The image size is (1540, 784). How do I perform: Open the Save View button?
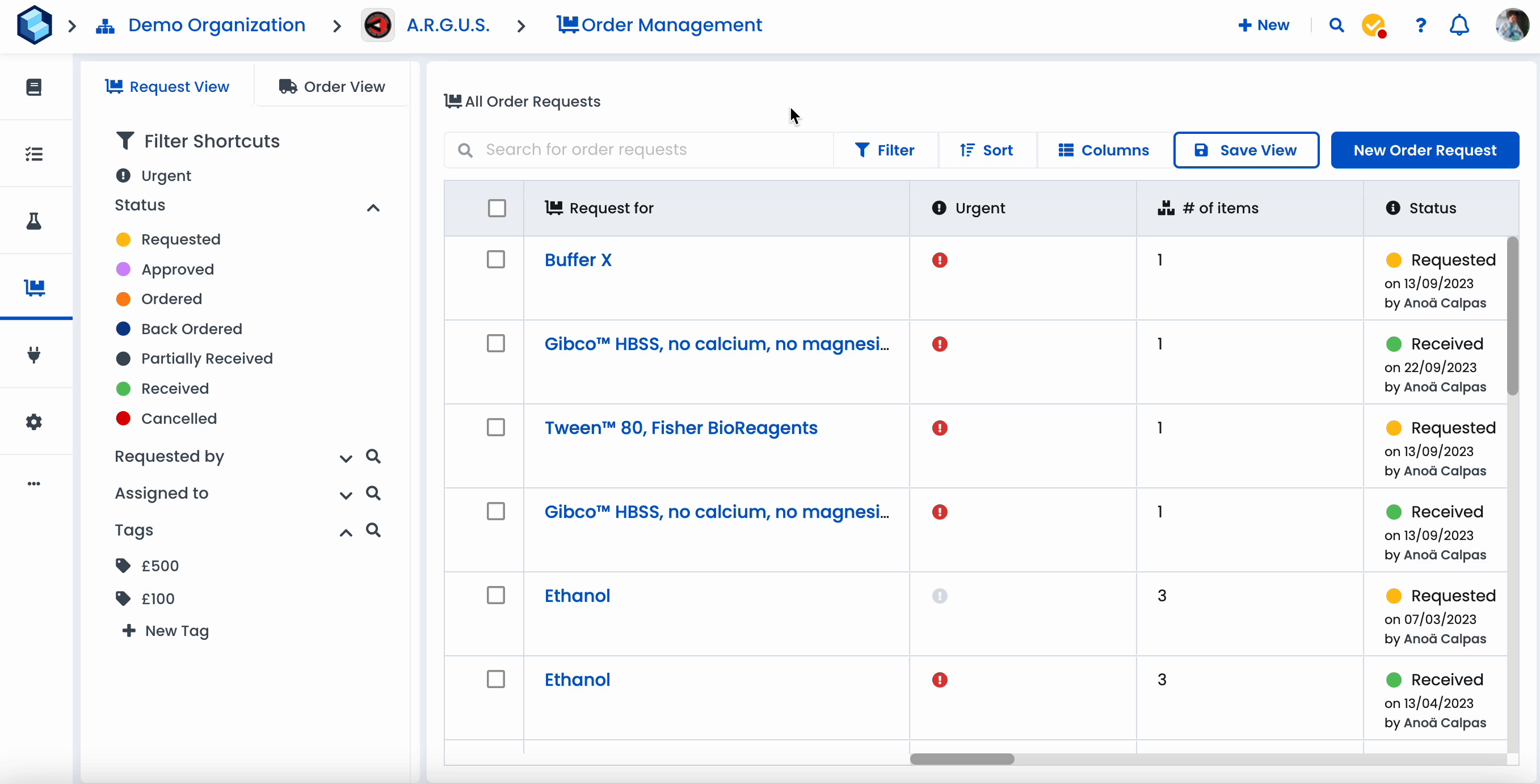[x=1246, y=150]
